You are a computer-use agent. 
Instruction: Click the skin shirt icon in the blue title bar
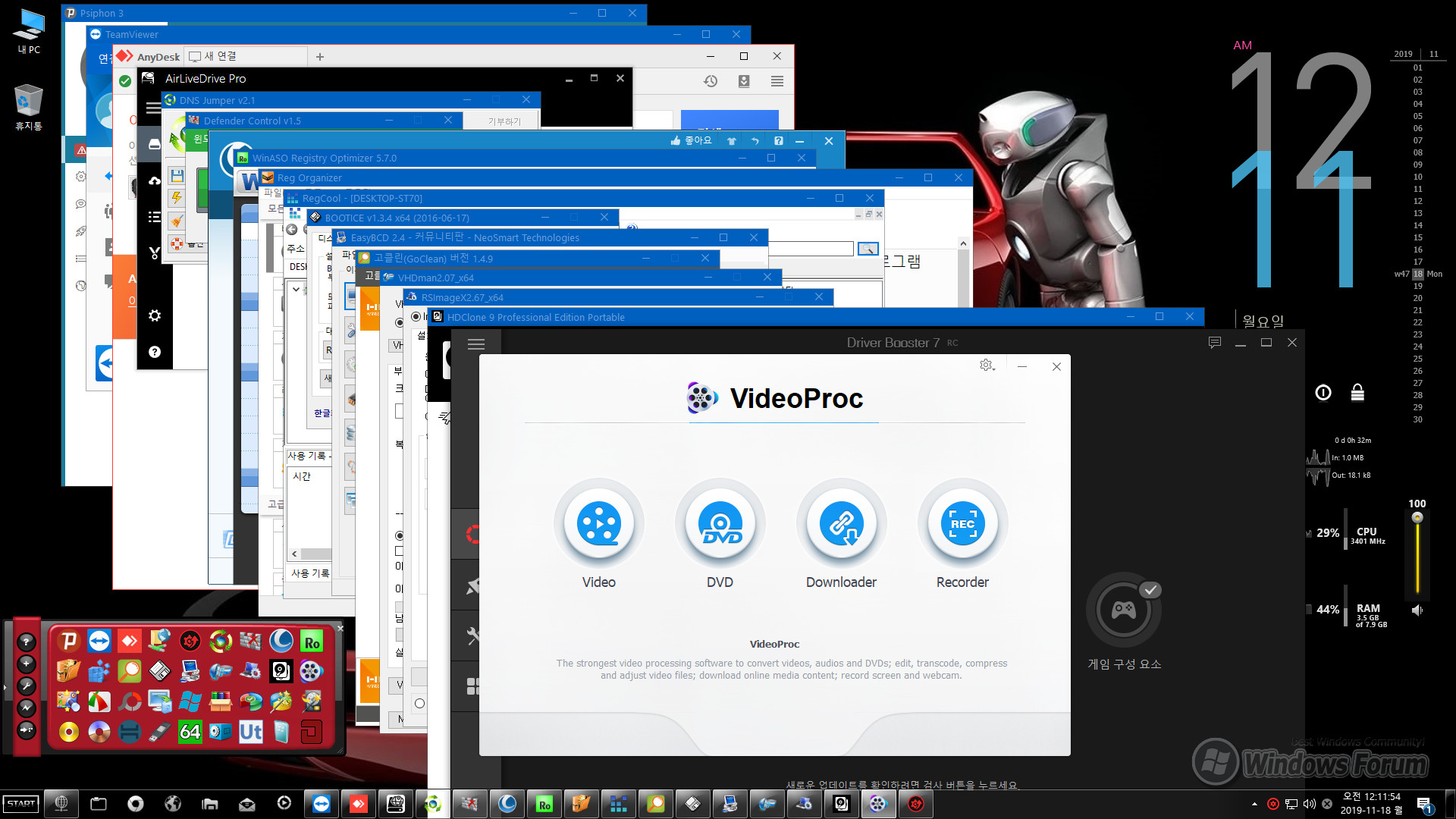(732, 141)
